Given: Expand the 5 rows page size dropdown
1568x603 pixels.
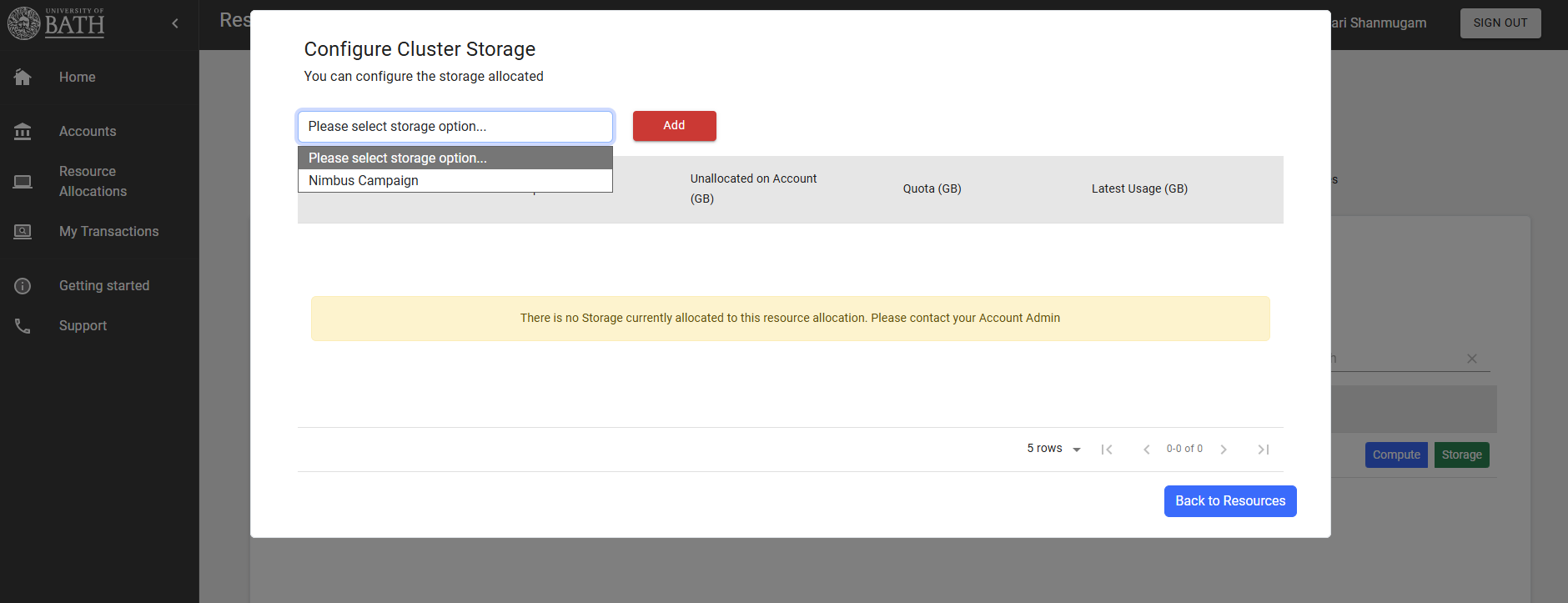Looking at the screenshot, I should (1053, 449).
